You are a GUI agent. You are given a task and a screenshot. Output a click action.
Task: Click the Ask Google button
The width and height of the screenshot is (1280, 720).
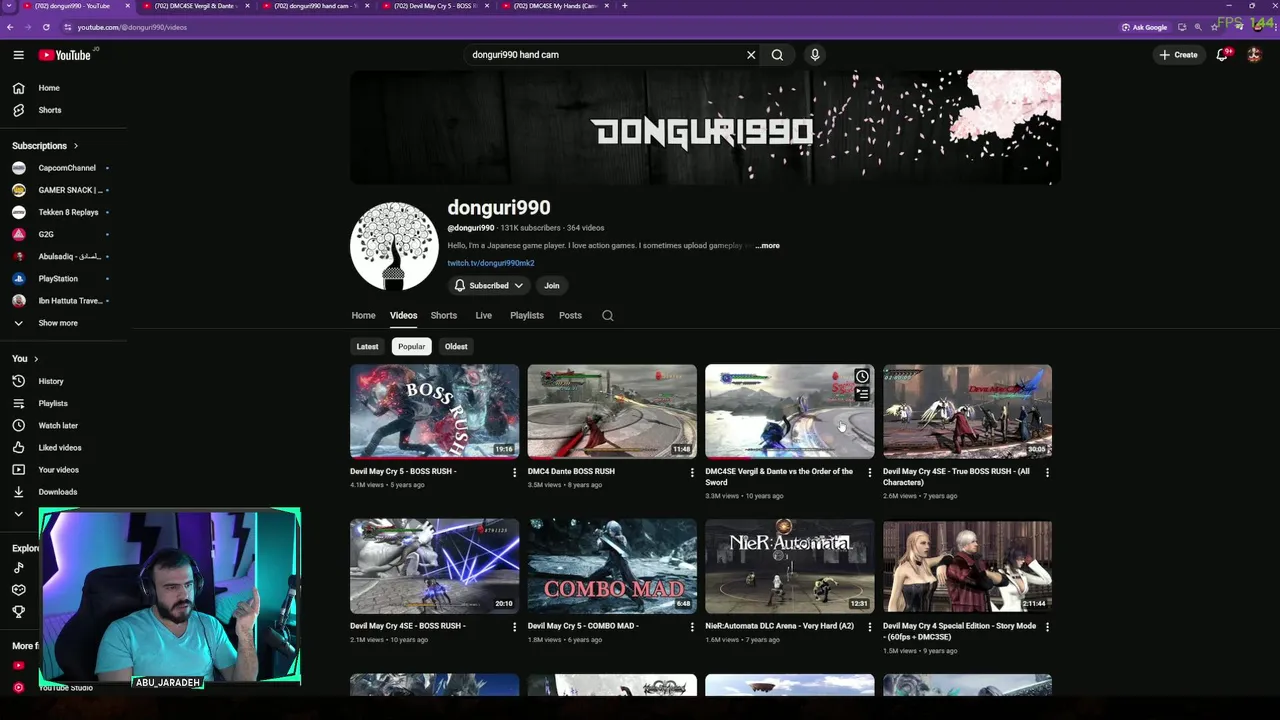click(1145, 27)
